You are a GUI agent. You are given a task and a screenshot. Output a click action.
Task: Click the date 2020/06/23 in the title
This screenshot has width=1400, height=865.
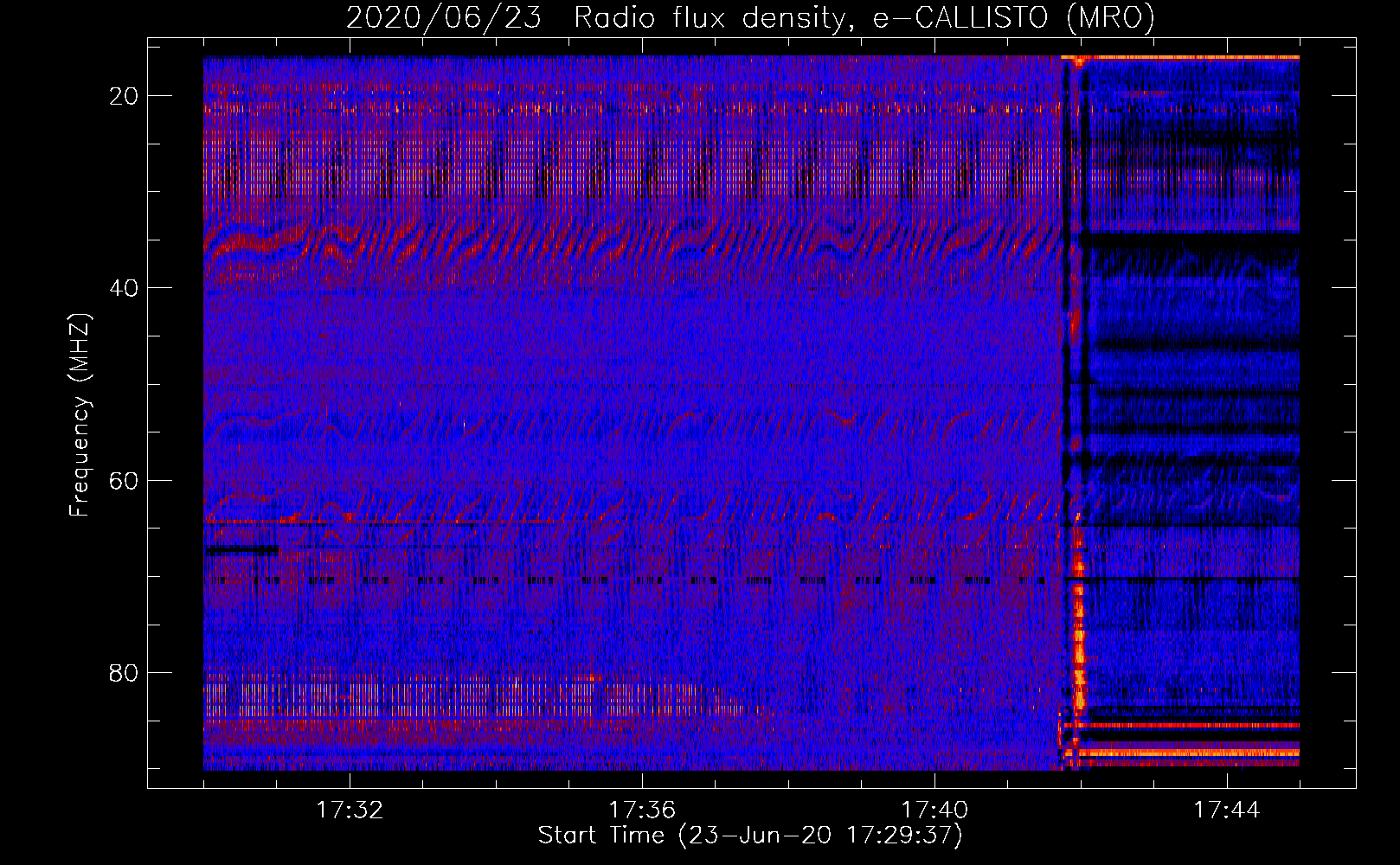click(444, 17)
